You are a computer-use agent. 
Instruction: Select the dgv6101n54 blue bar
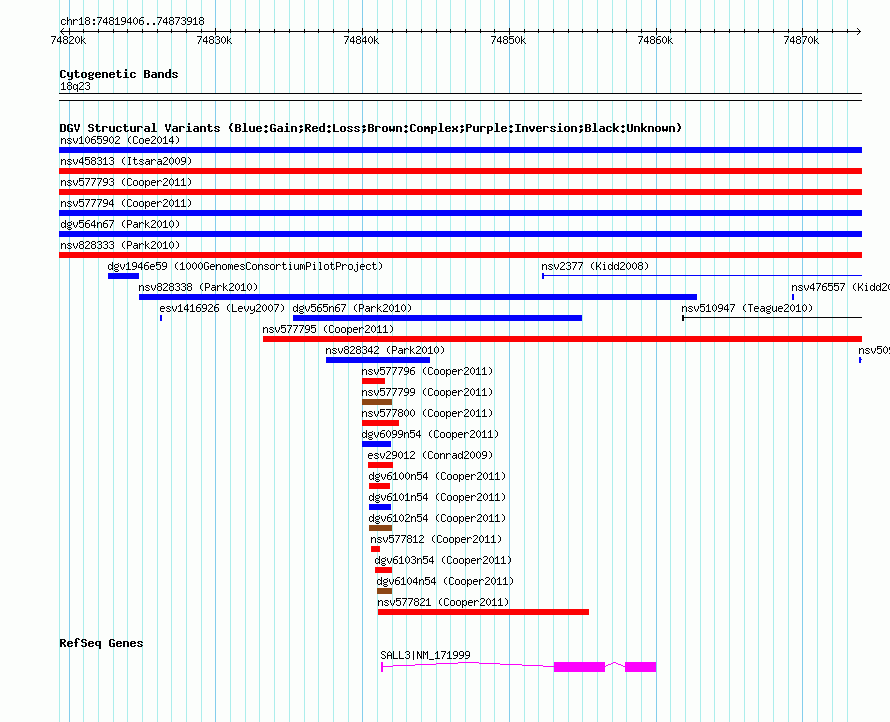[380, 507]
